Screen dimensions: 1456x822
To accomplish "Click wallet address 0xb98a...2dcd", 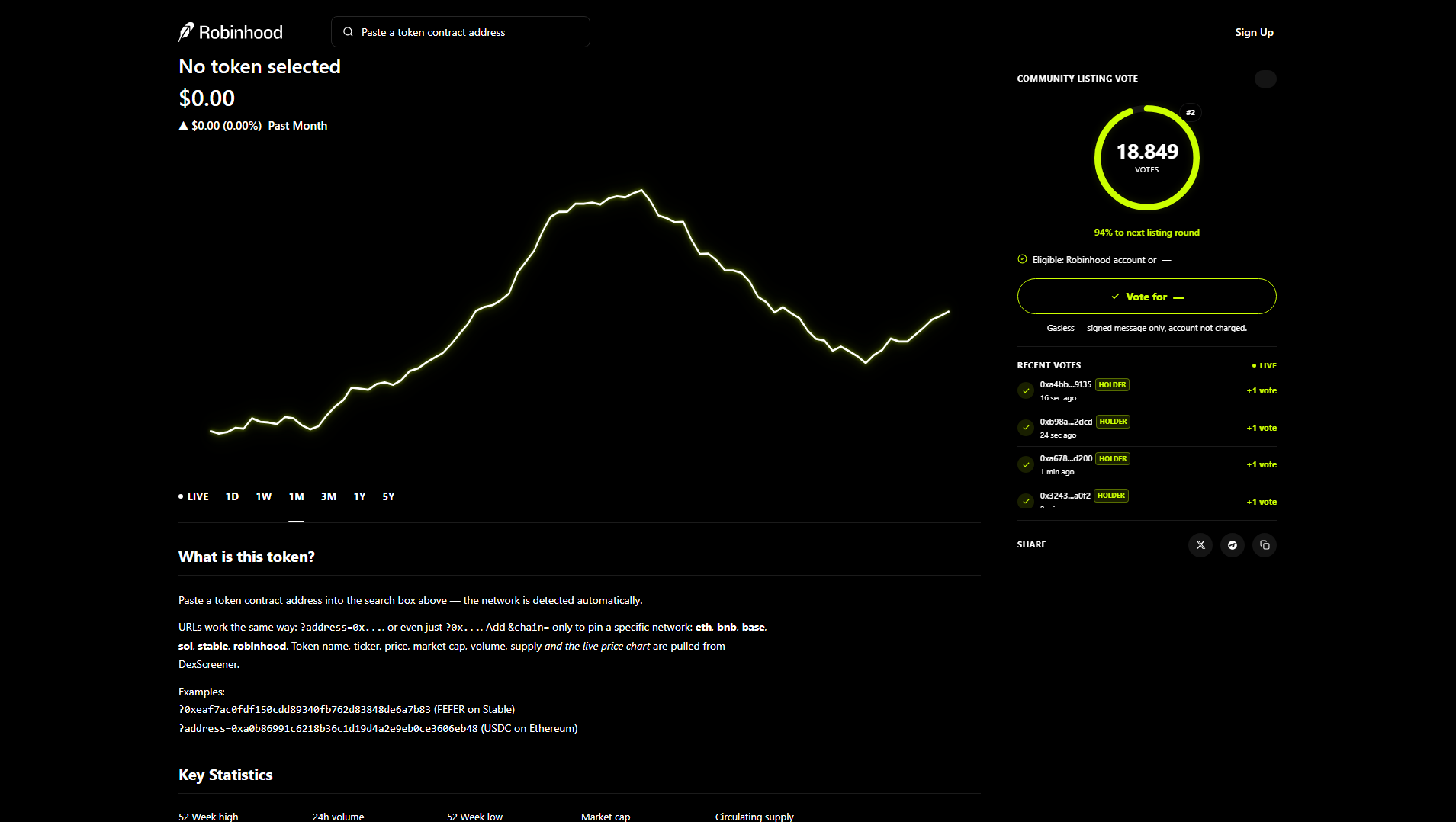I will [1066, 422].
